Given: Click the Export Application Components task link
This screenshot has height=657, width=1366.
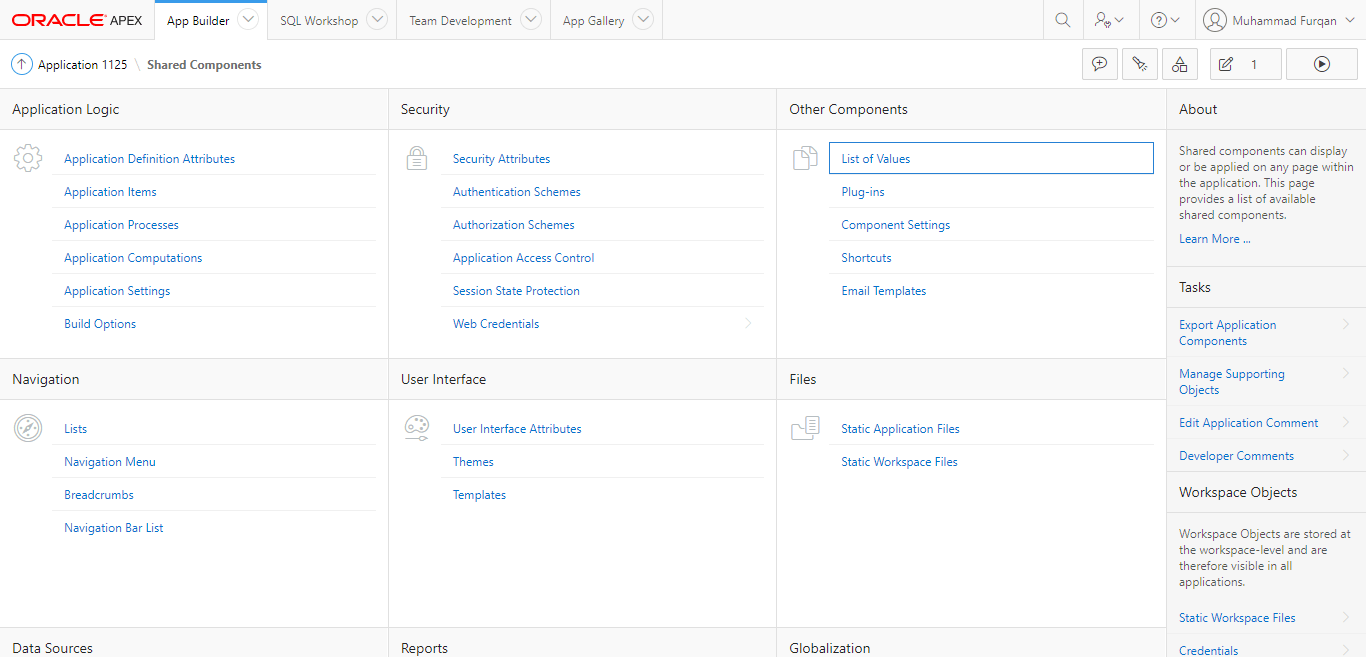Looking at the screenshot, I should [x=1227, y=332].
